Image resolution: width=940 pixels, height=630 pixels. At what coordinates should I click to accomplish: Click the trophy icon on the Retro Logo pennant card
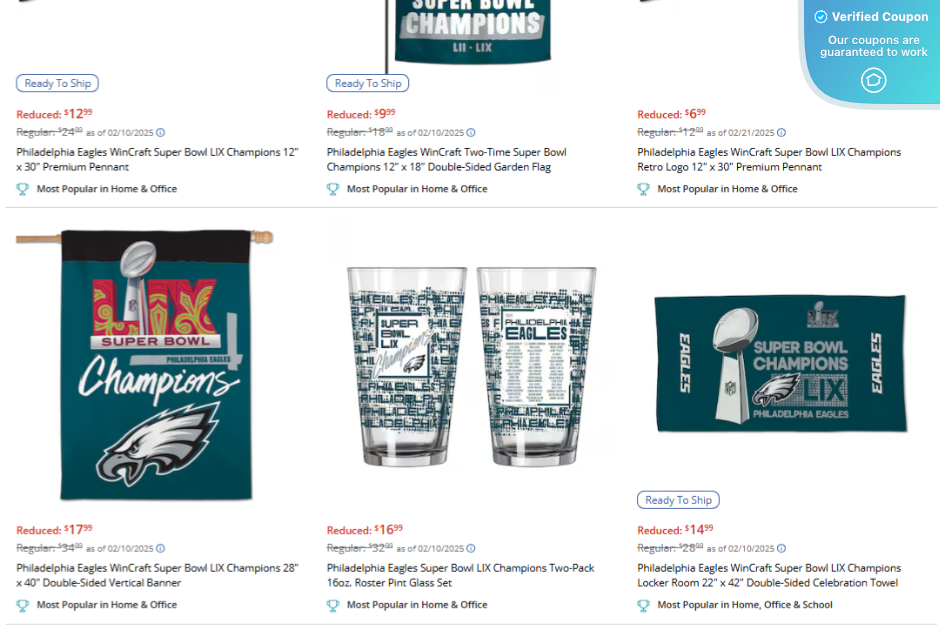pos(642,189)
